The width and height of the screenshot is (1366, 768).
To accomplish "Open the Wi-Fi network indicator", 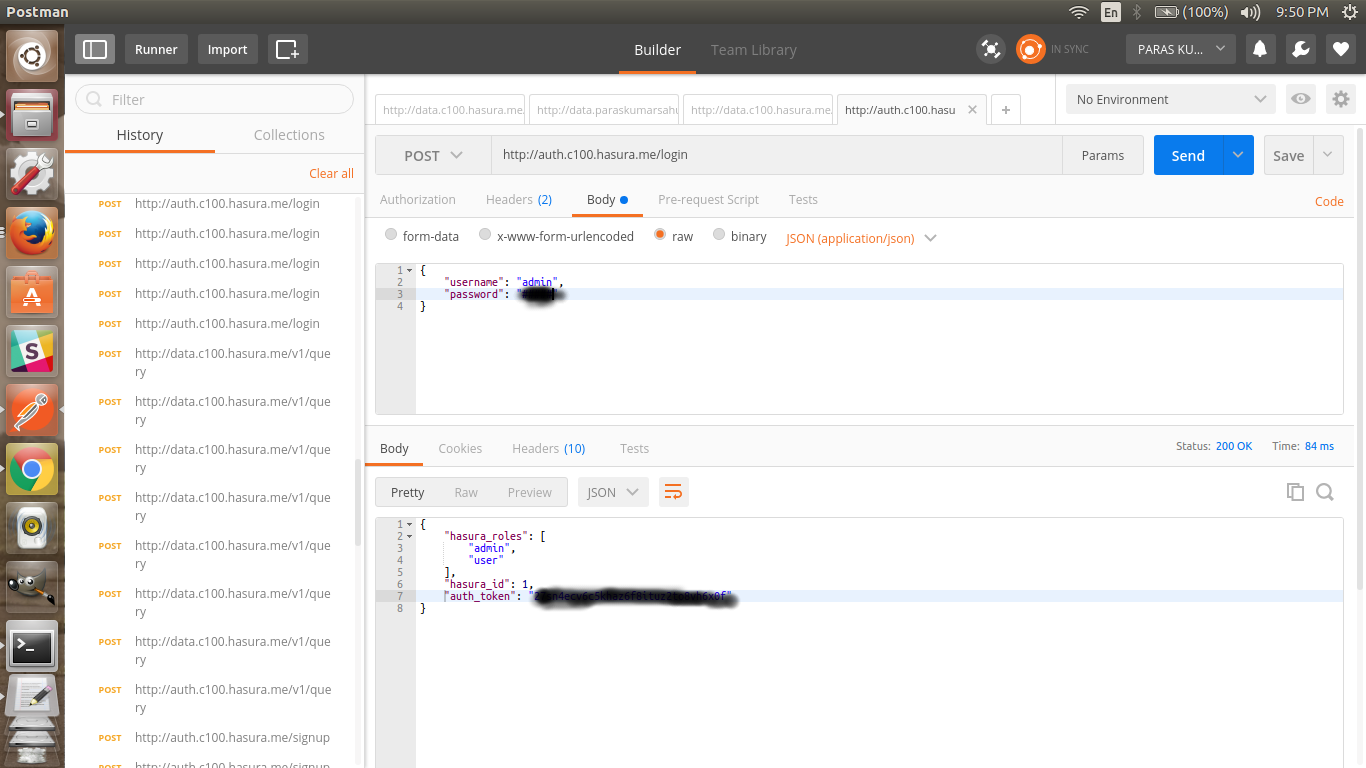I will 1079,12.
